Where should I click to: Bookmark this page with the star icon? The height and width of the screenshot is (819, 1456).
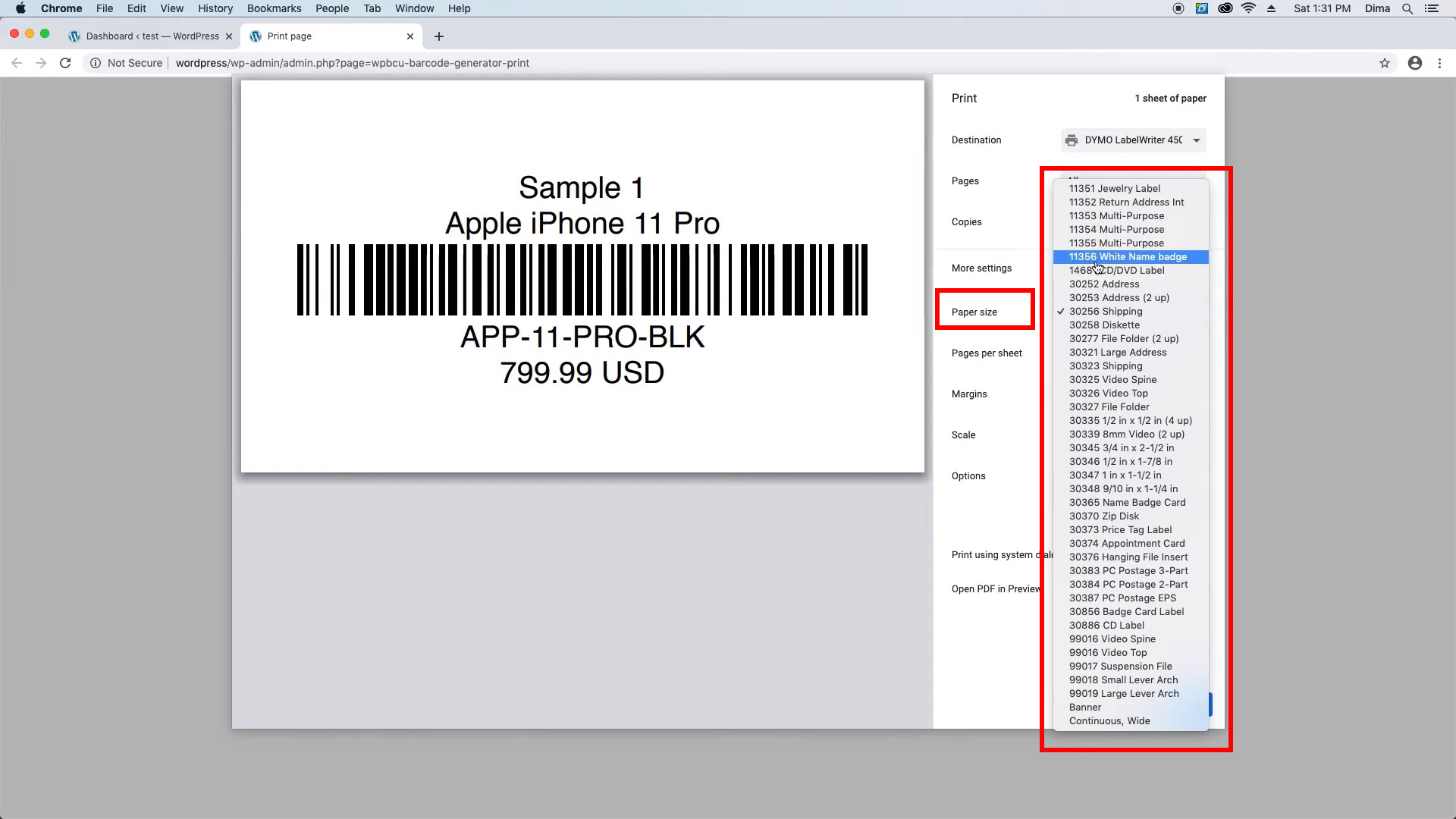pyautogui.click(x=1385, y=63)
